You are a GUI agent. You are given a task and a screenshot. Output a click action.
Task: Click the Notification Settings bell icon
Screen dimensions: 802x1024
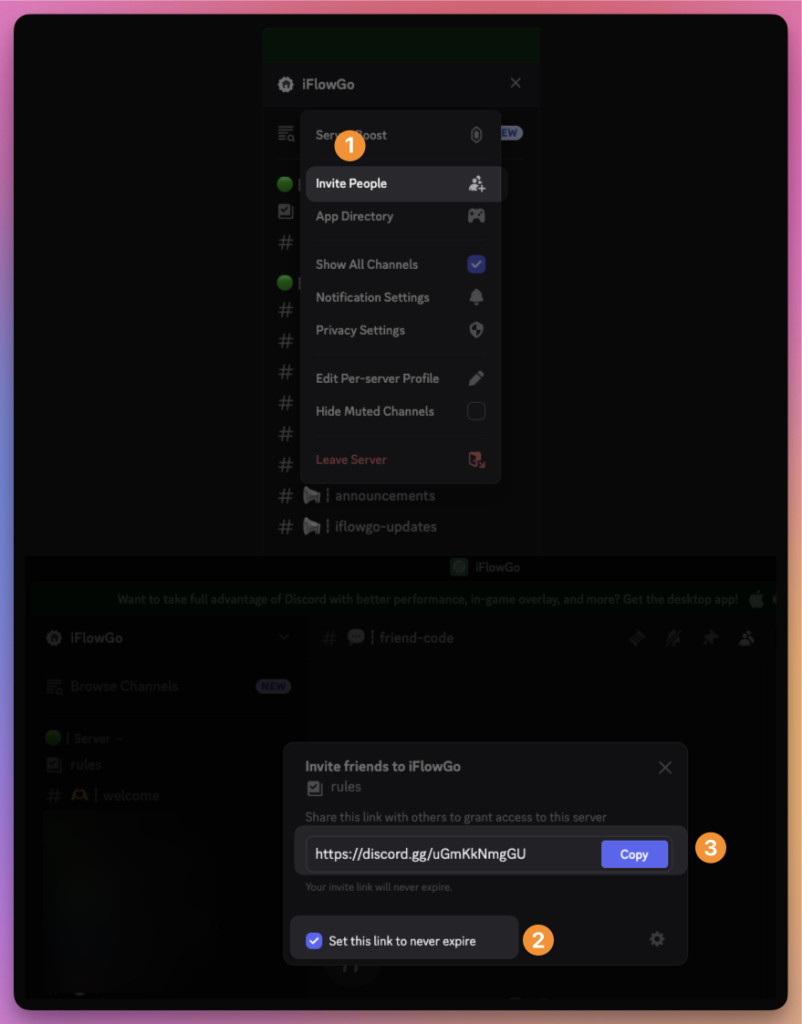[x=476, y=297]
